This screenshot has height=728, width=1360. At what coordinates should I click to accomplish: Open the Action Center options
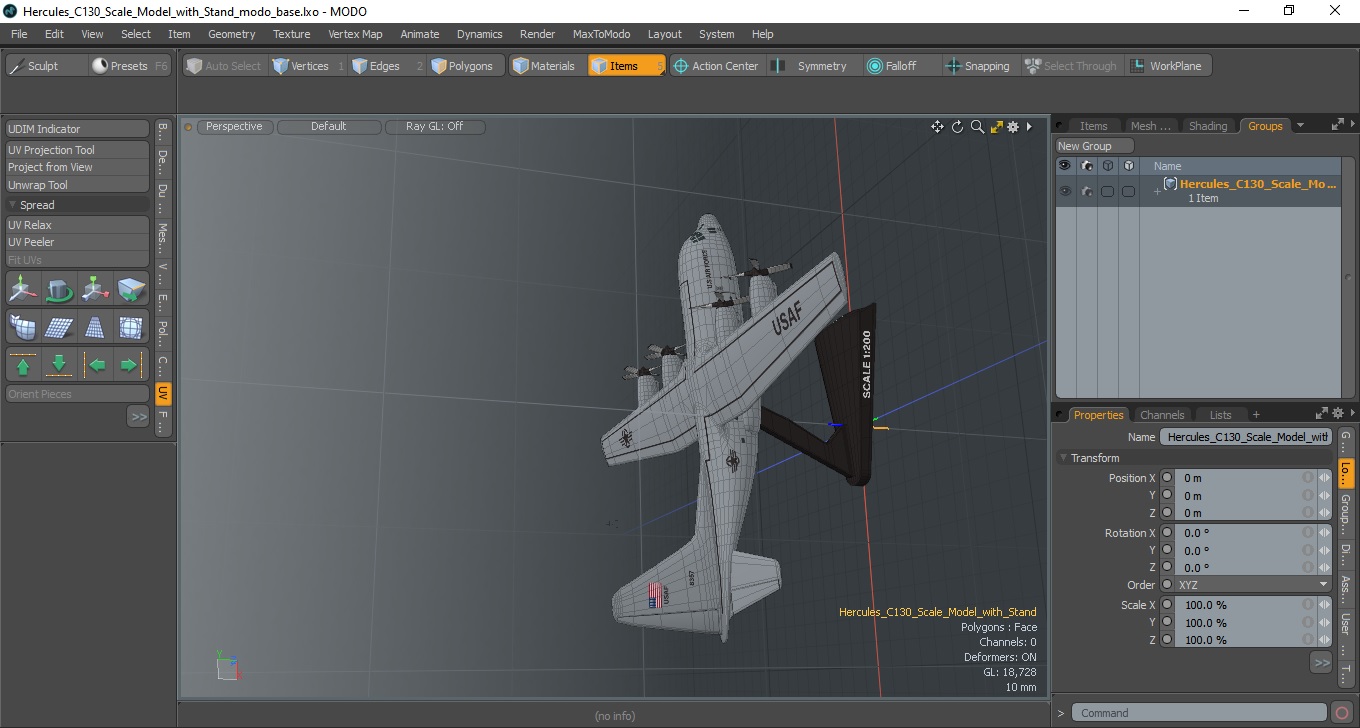[x=718, y=66]
